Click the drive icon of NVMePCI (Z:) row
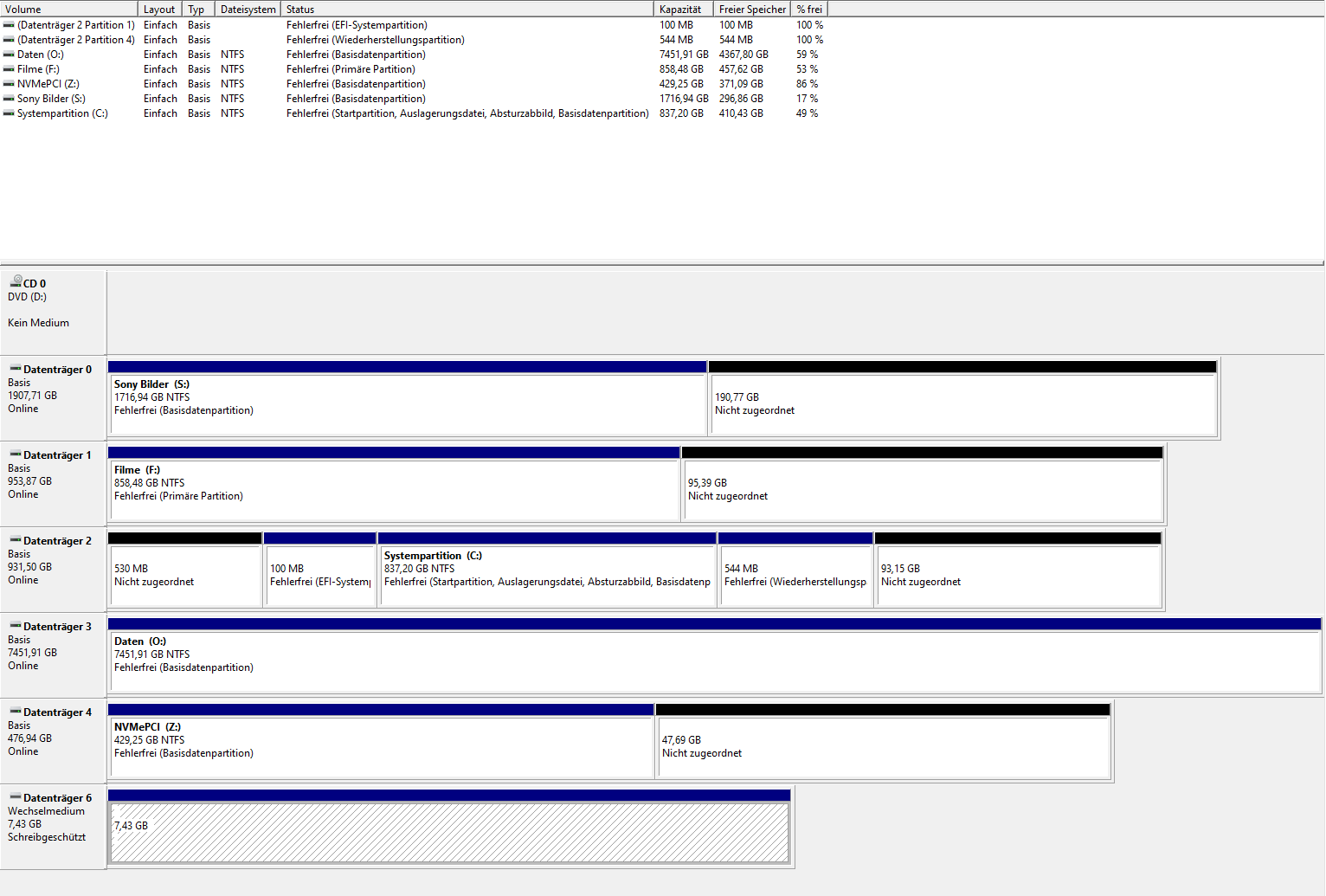This screenshot has height=896, width=1326. click(x=9, y=84)
